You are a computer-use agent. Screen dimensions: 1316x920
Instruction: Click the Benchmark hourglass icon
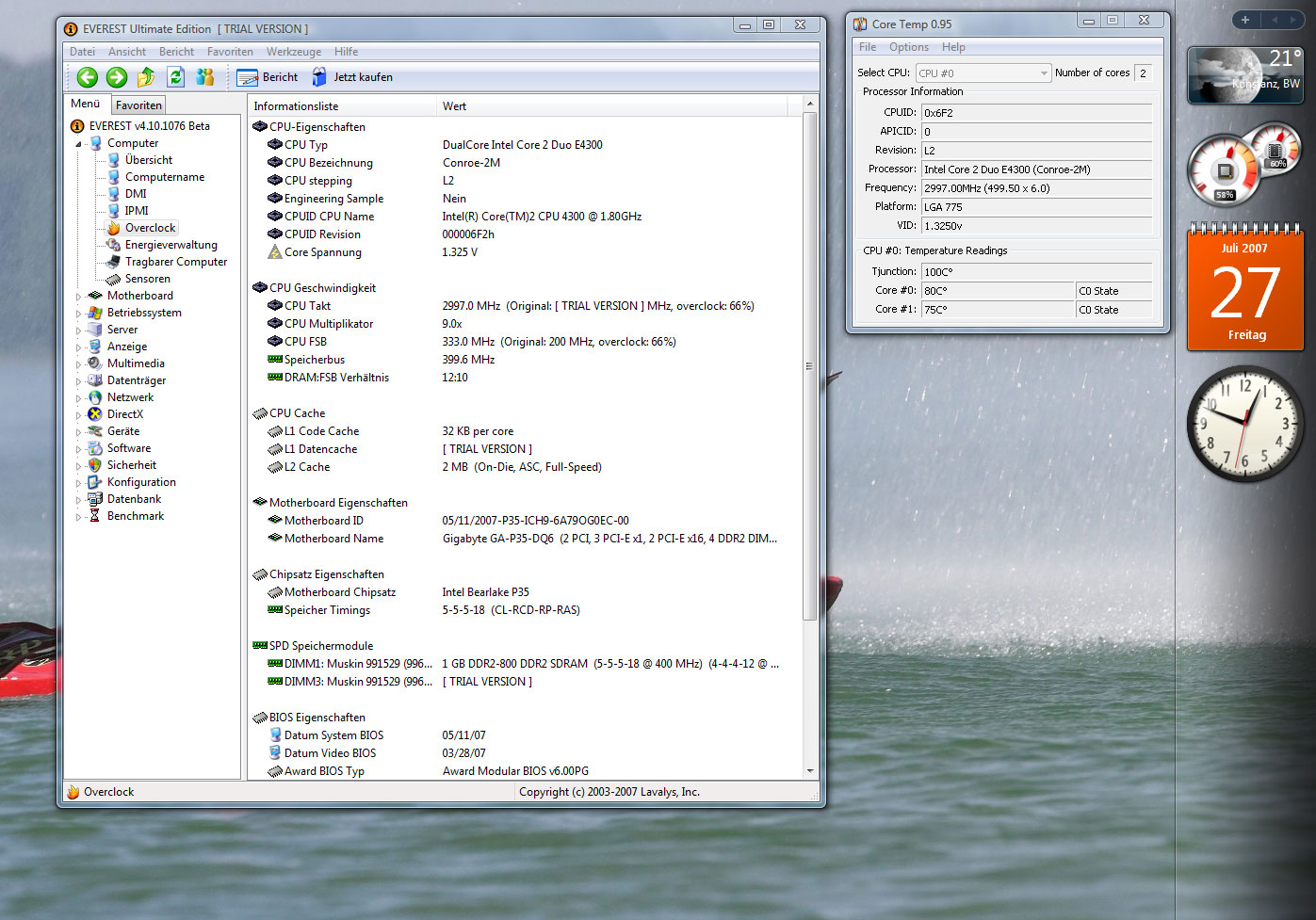[x=95, y=516]
